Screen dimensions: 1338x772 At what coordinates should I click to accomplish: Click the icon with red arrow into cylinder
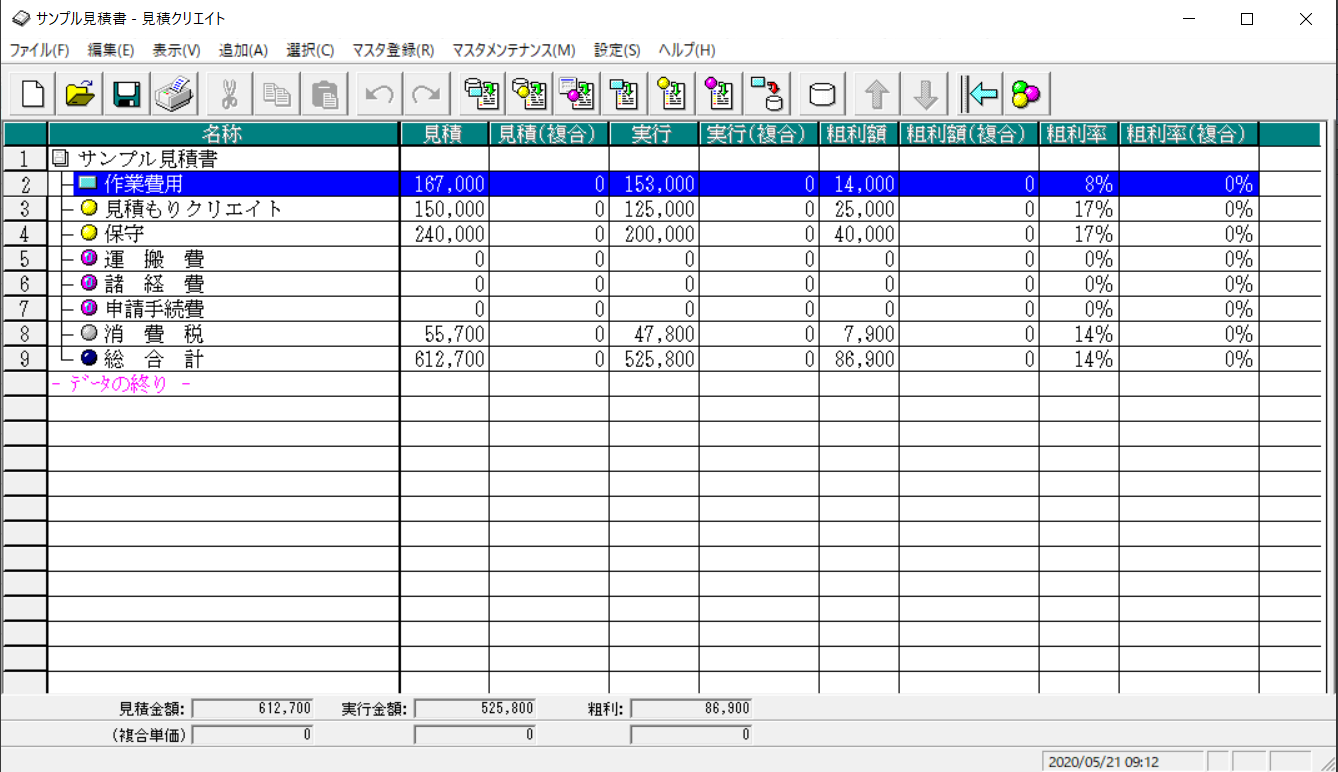click(x=768, y=95)
